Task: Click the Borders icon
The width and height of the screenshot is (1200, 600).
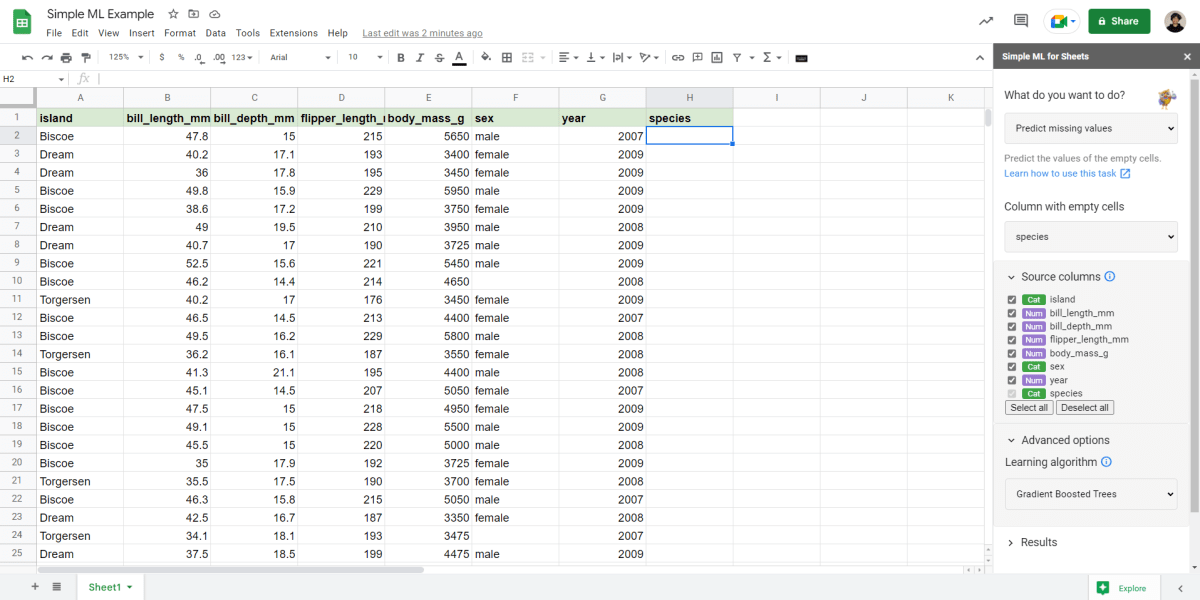Action: pyautogui.click(x=506, y=57)
